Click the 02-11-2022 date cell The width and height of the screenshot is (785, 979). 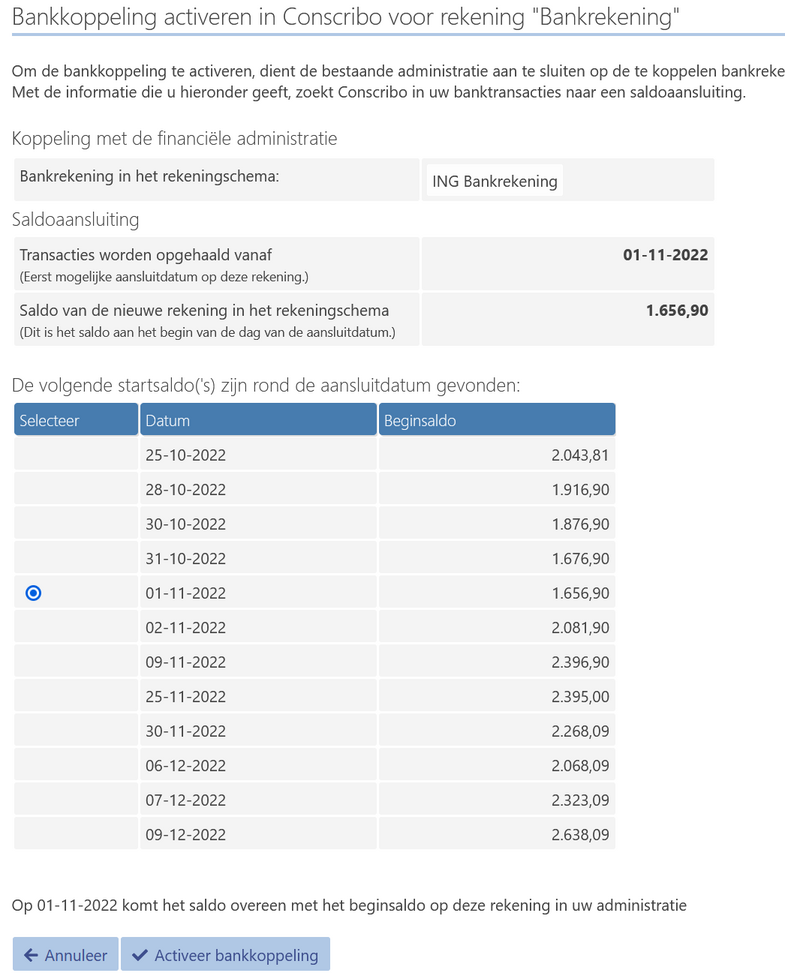click(x=186, y=627)
